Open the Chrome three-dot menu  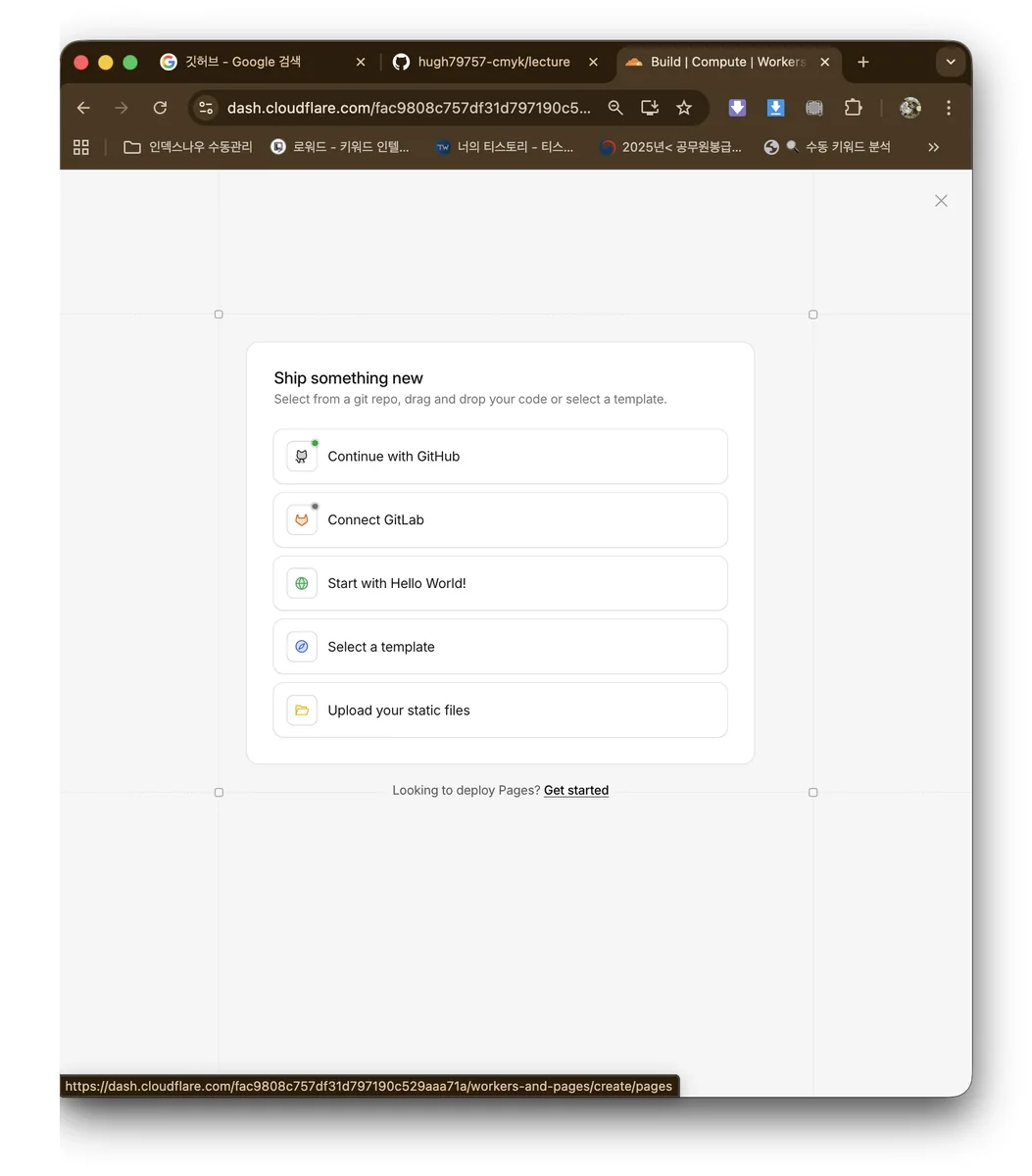(x=949, y=108)
